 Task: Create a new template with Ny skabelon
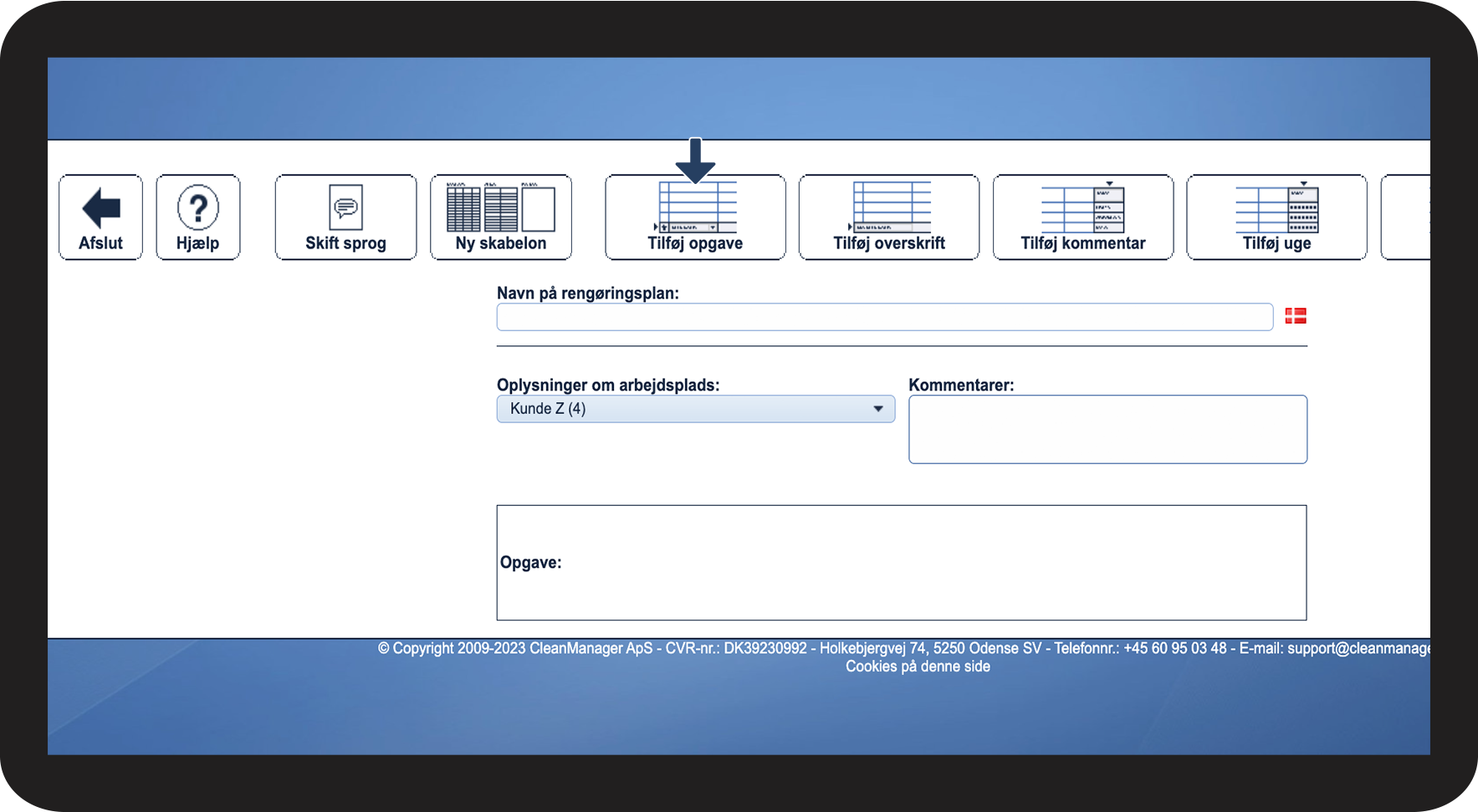[x=501, y=217]
